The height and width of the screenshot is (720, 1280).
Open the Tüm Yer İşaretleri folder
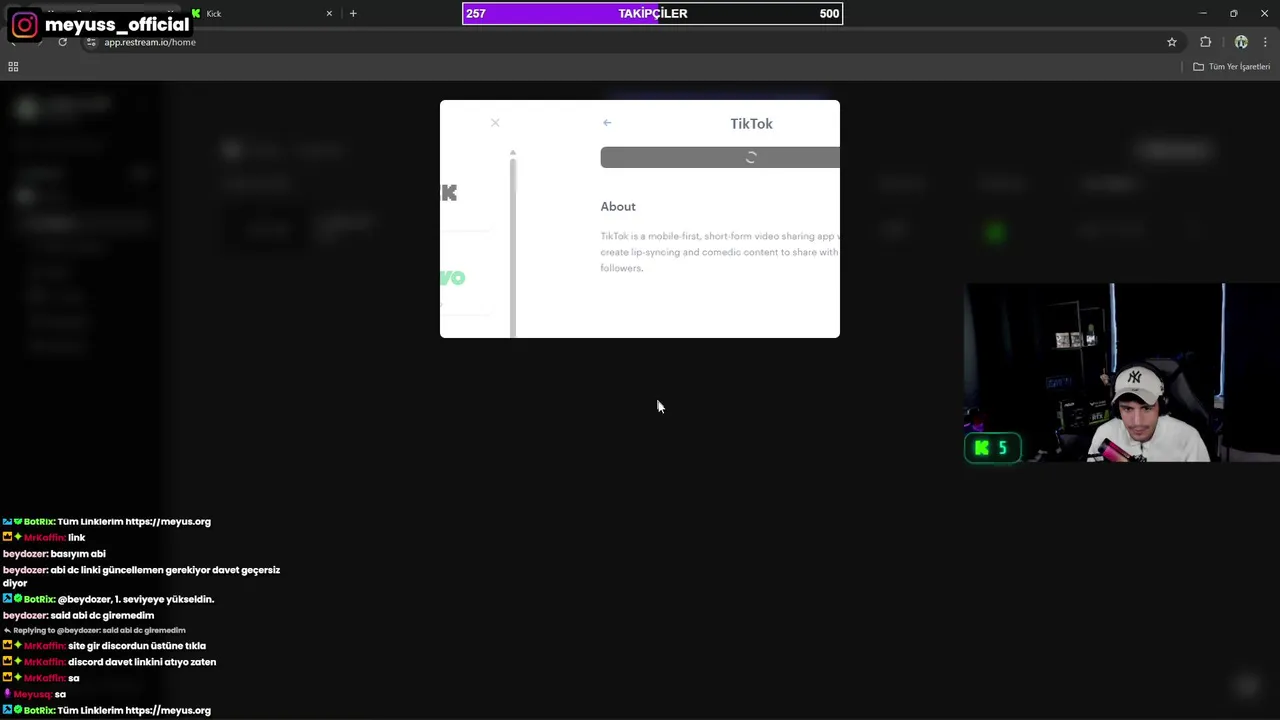1232,67
